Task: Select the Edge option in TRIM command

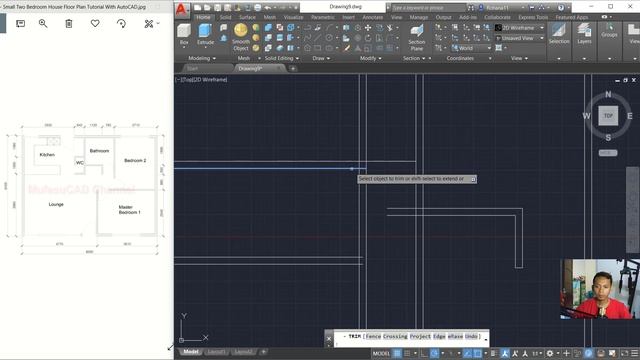Action: click(x=439, y=336)
